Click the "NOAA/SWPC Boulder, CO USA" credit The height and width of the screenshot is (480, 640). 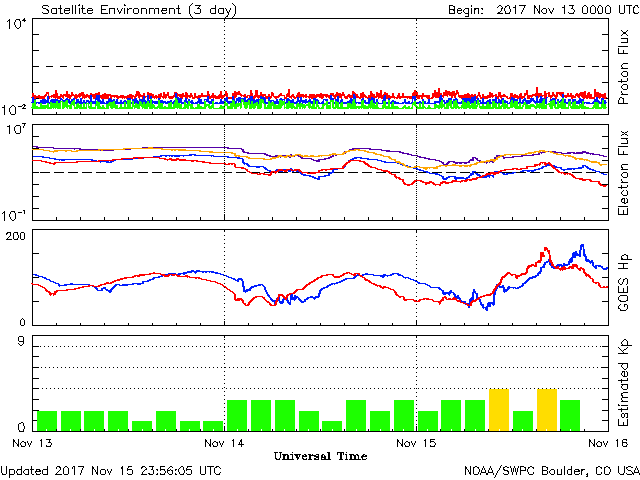point(552,471)
